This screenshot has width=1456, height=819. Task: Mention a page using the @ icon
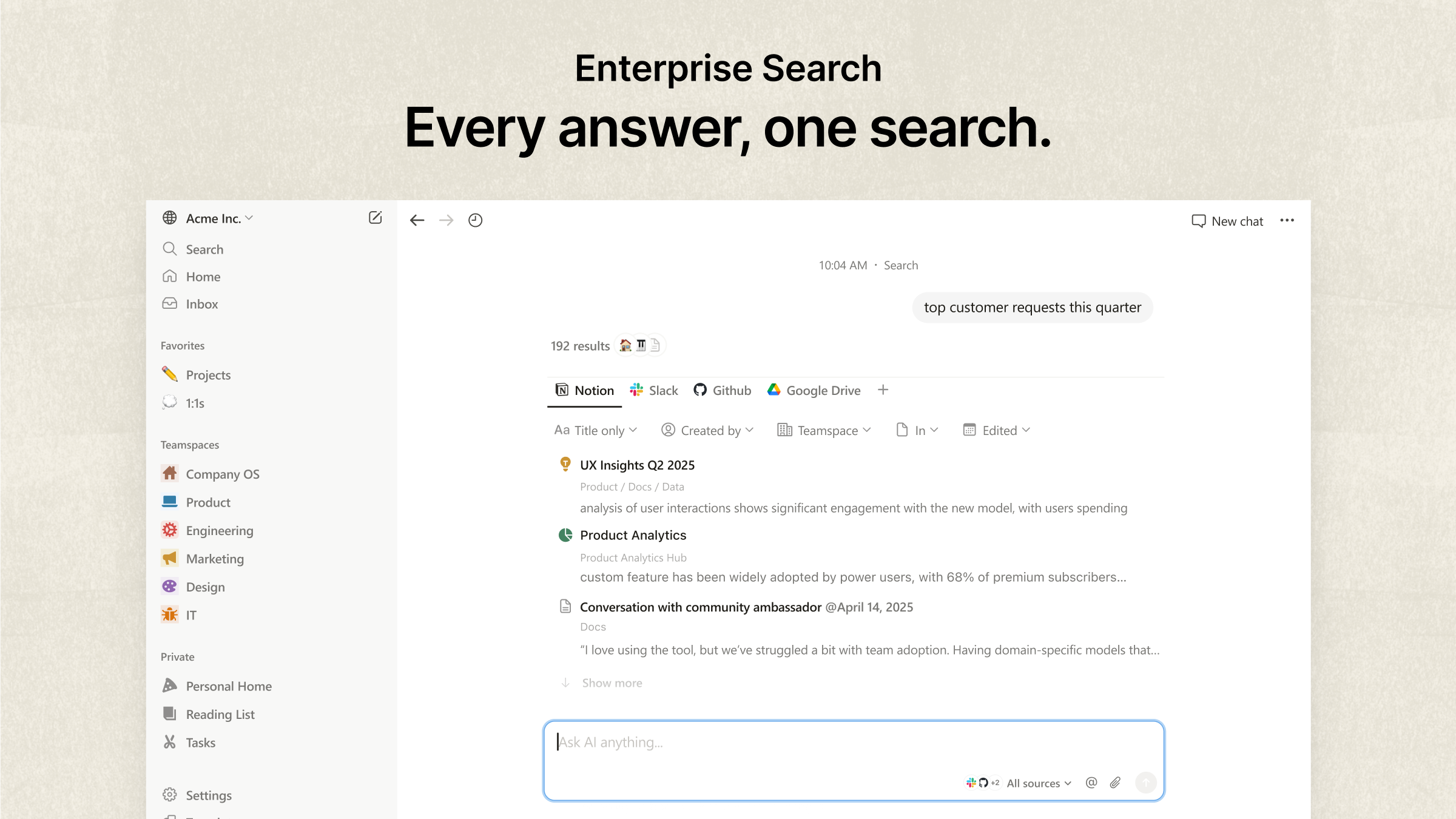[x=1091, y=783]
